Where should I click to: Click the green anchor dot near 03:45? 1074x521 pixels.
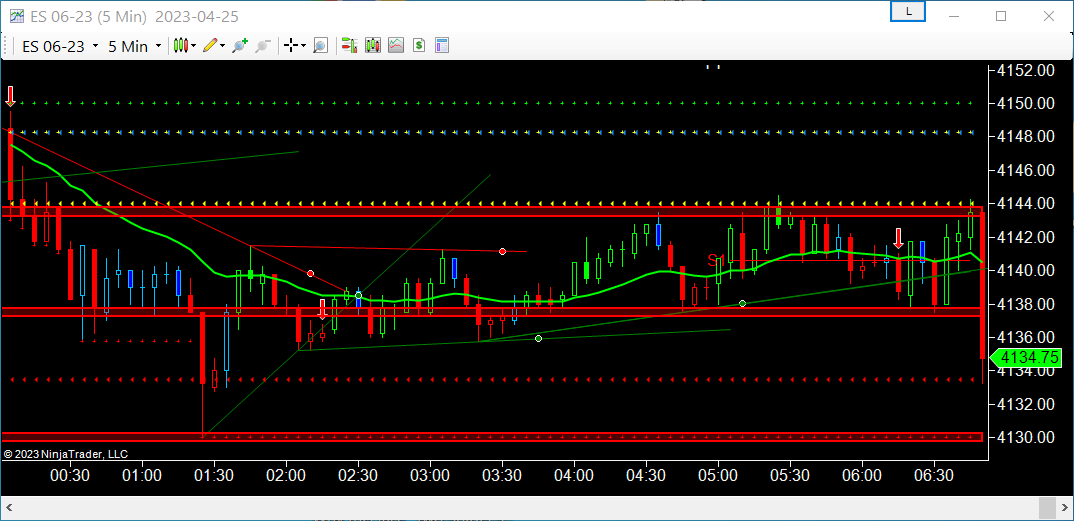[x=538, y=338]
